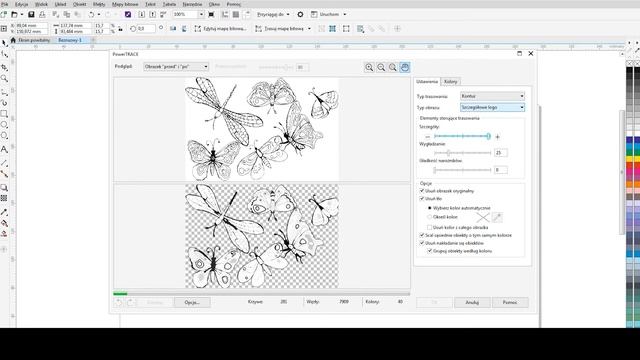Image resolution: width=640 pixels, height=360 pixels.
Task: Click the zoom to fit icon in PowerTRACE
Action: [x=393, y=67]
